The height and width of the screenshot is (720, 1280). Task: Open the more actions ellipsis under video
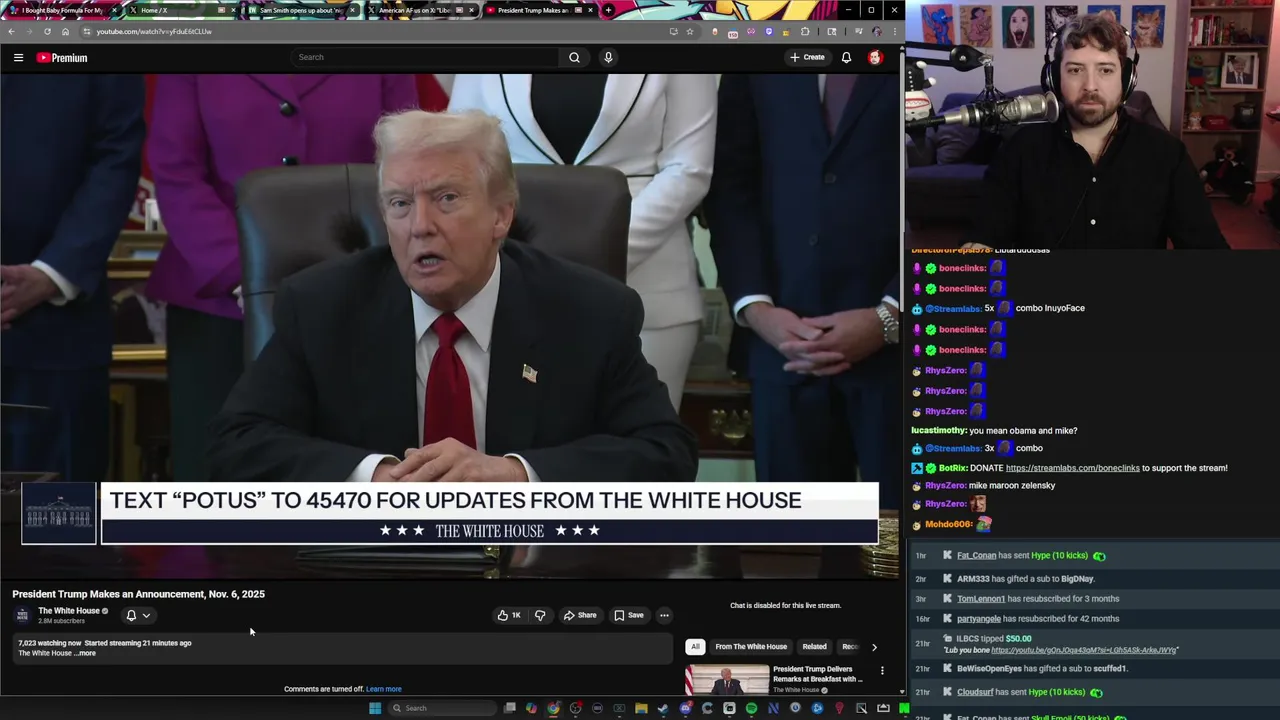point(664,615)
